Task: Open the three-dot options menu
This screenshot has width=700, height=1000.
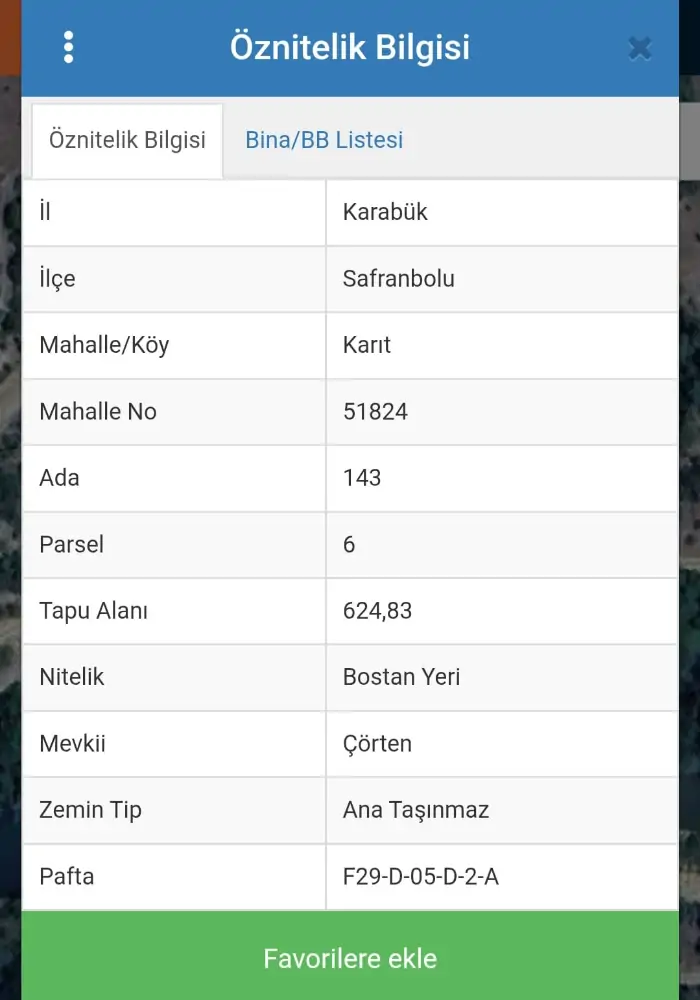Action: (x=68, y=47)
